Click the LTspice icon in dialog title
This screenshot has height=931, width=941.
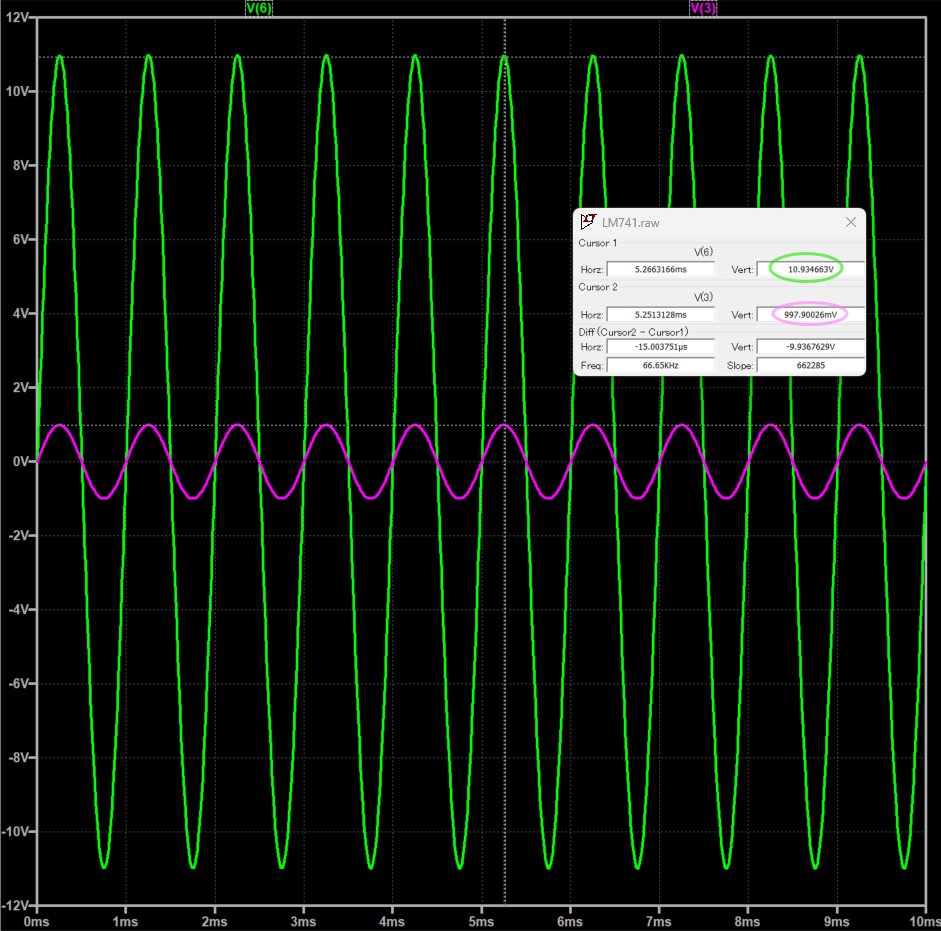point(588,222)
